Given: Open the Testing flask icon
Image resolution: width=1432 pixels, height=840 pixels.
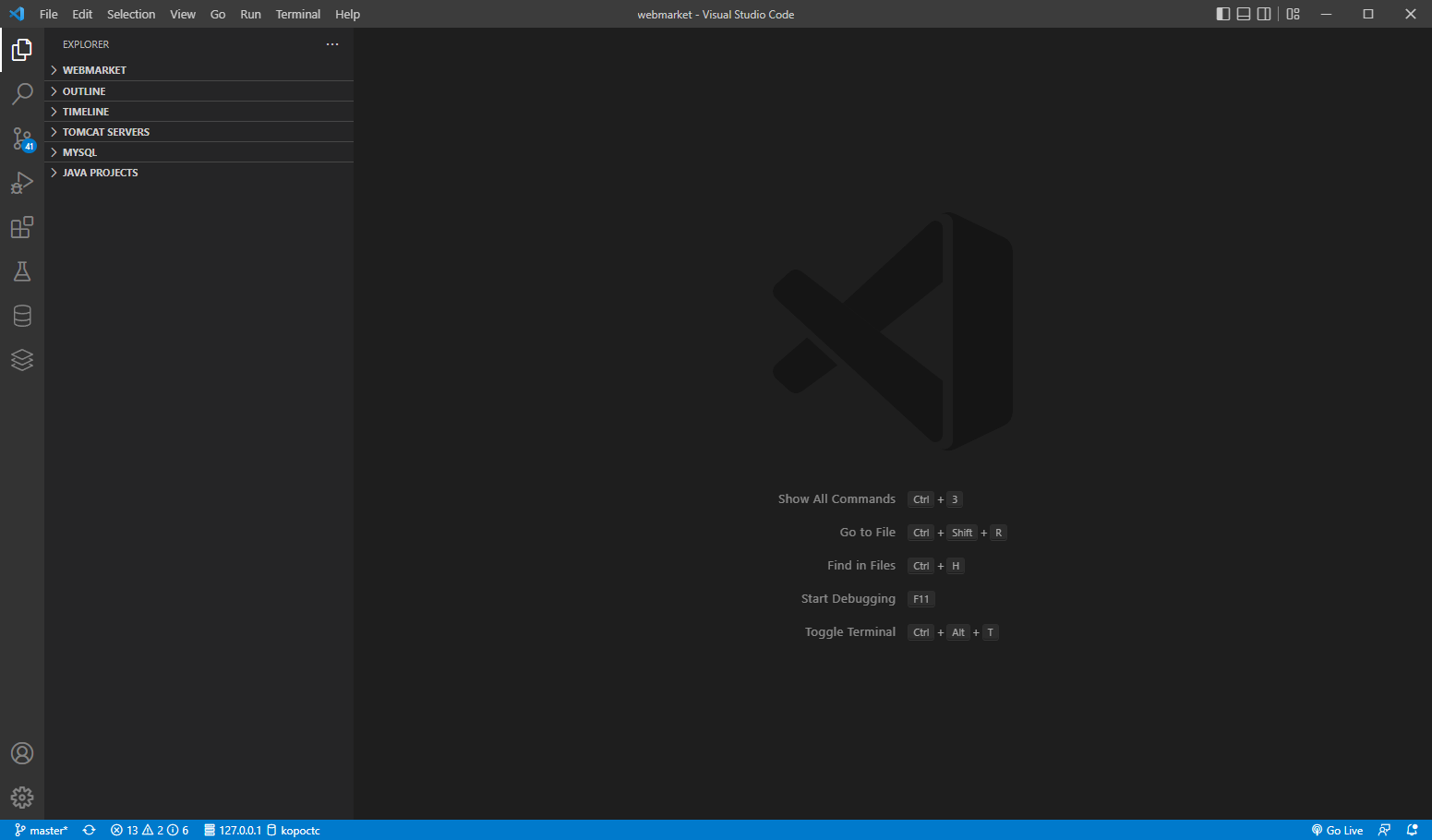Looking at the screenshot, I should [22, 271].
